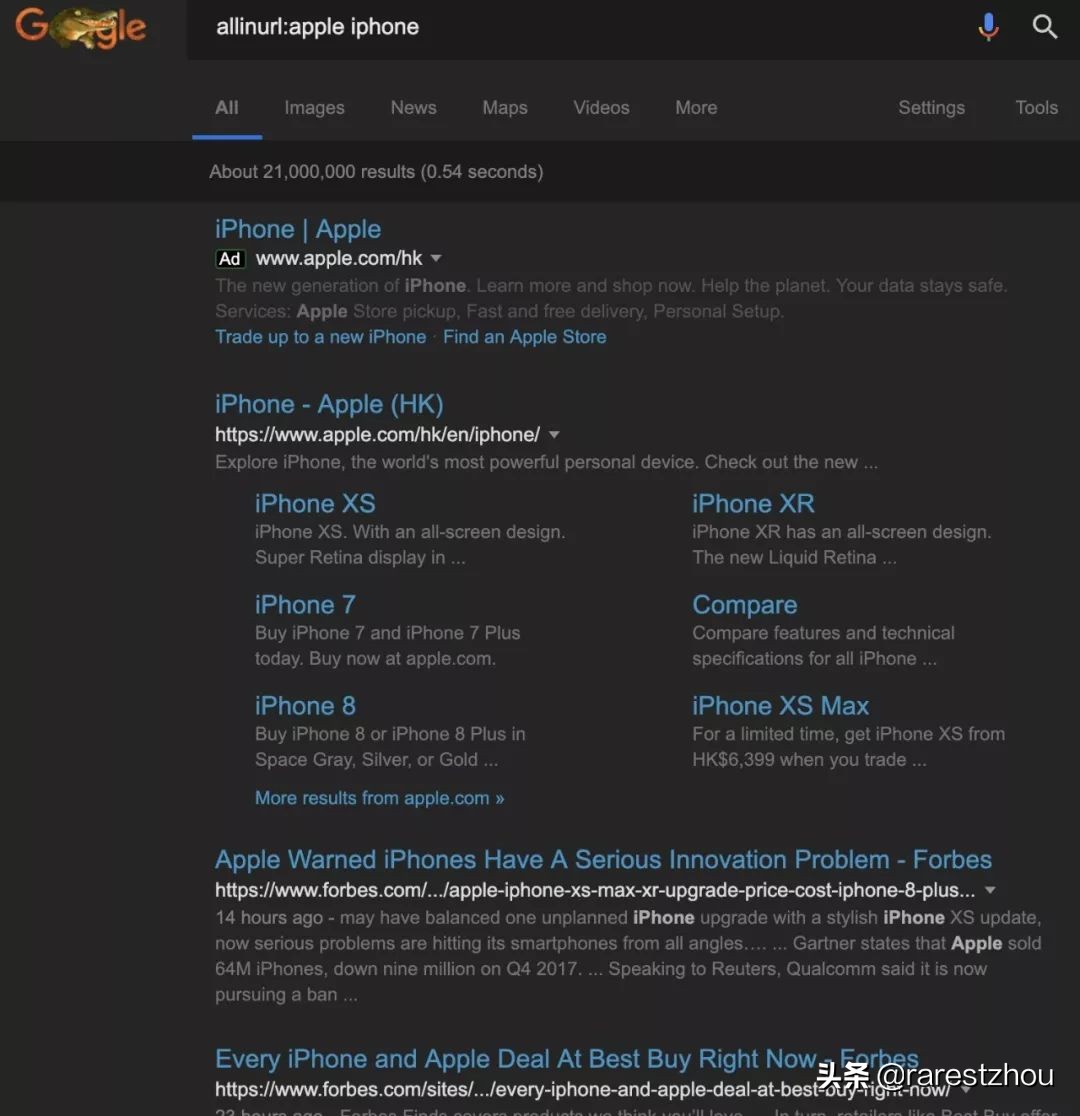Open 'More results from apple.com'
The height and width of the screenshot is (1116, 1080).
pyautogui.click(x=379, y=797)
